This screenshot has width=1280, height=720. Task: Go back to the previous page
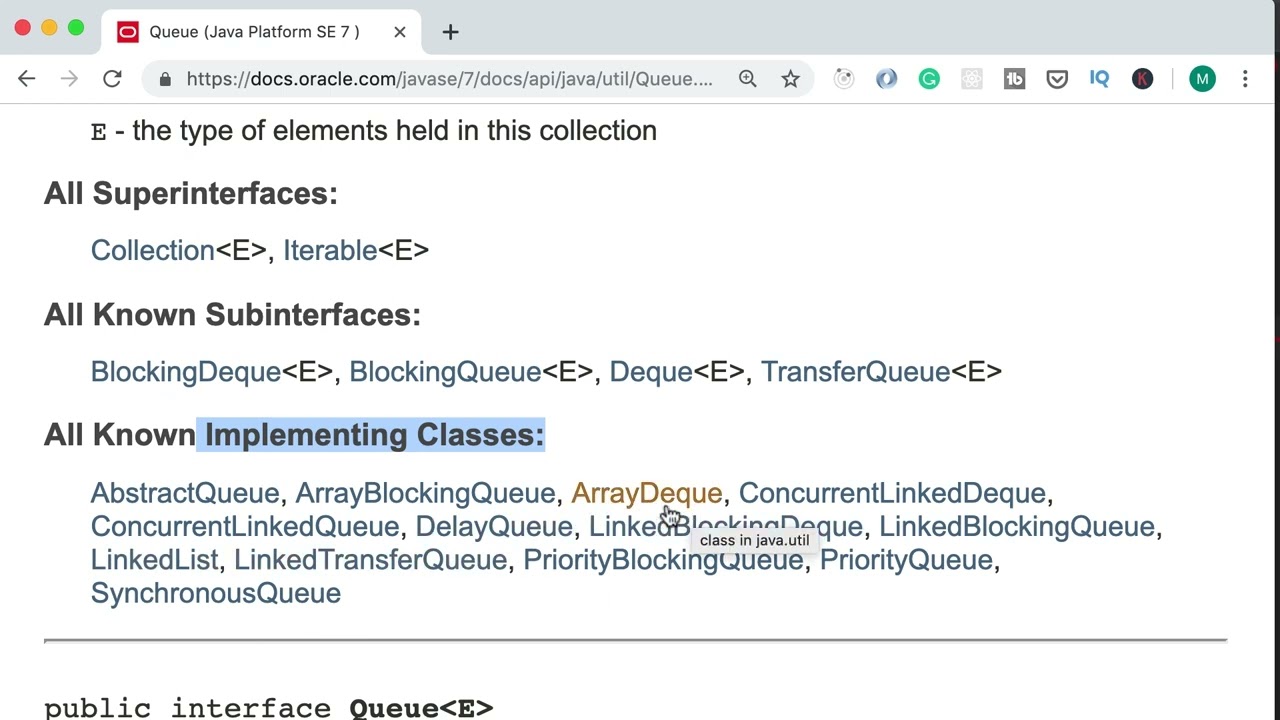pyautogui.click(x=27, y=79)
